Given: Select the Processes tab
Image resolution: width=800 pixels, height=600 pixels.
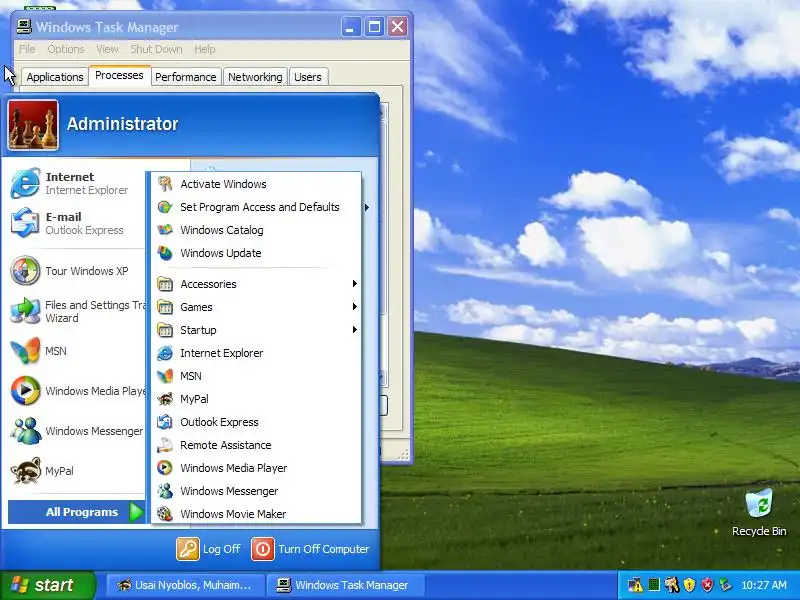Looking at the screenshot, I should point(119,76).
